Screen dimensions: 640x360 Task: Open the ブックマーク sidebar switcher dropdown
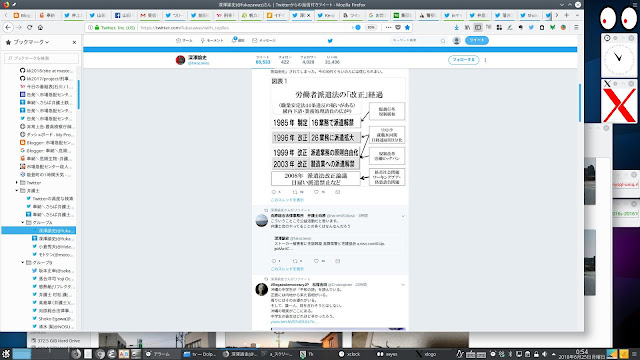point(31,42)
